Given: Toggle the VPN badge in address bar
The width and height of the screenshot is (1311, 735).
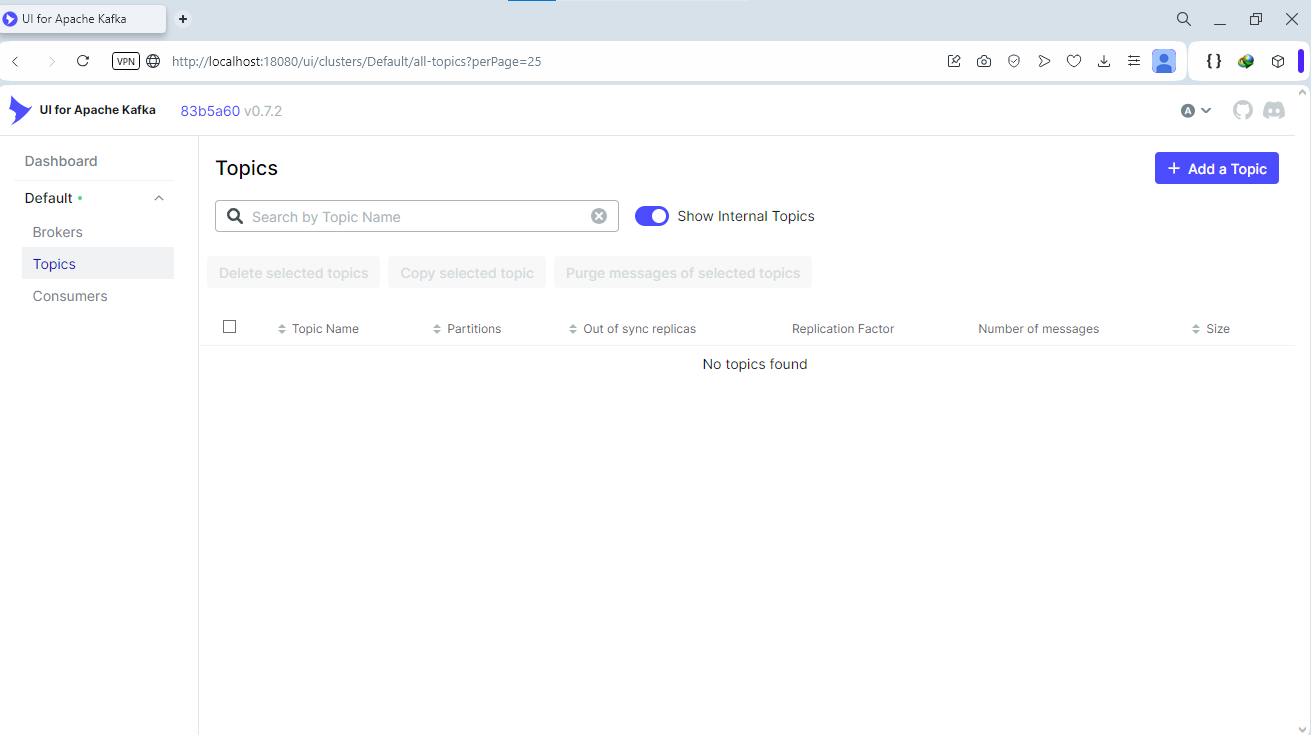Looking at the screenshot, I should click(125, 61).
